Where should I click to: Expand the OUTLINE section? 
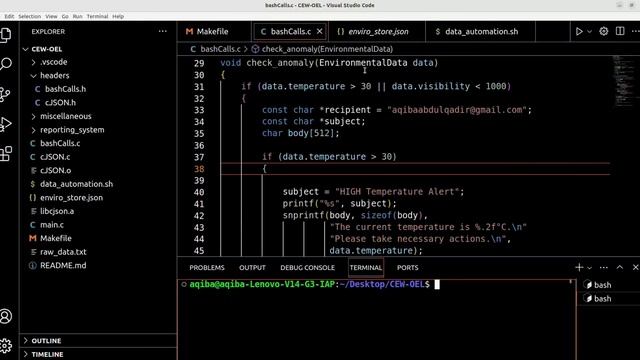coord(98,340)
